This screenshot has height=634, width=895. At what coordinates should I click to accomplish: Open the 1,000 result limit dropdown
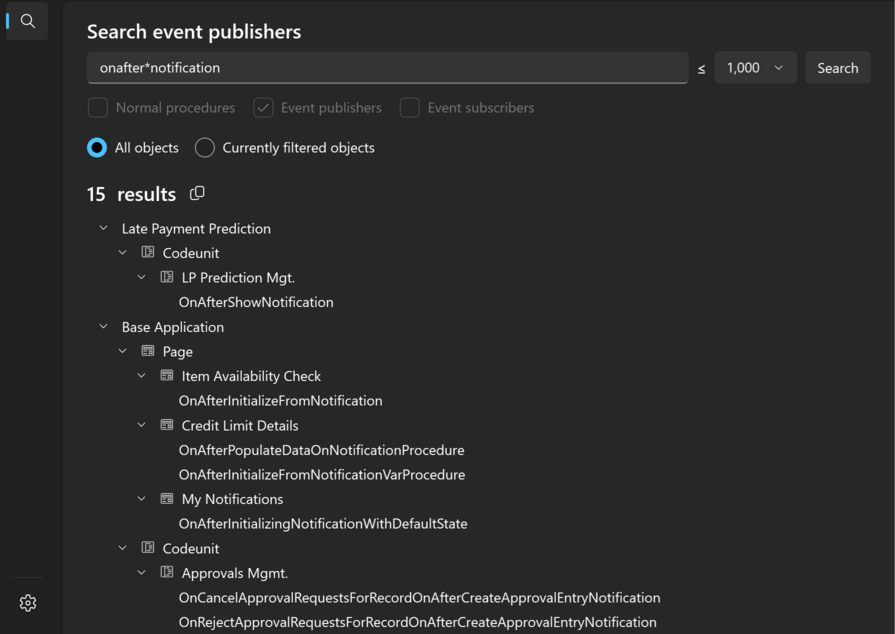755,67
